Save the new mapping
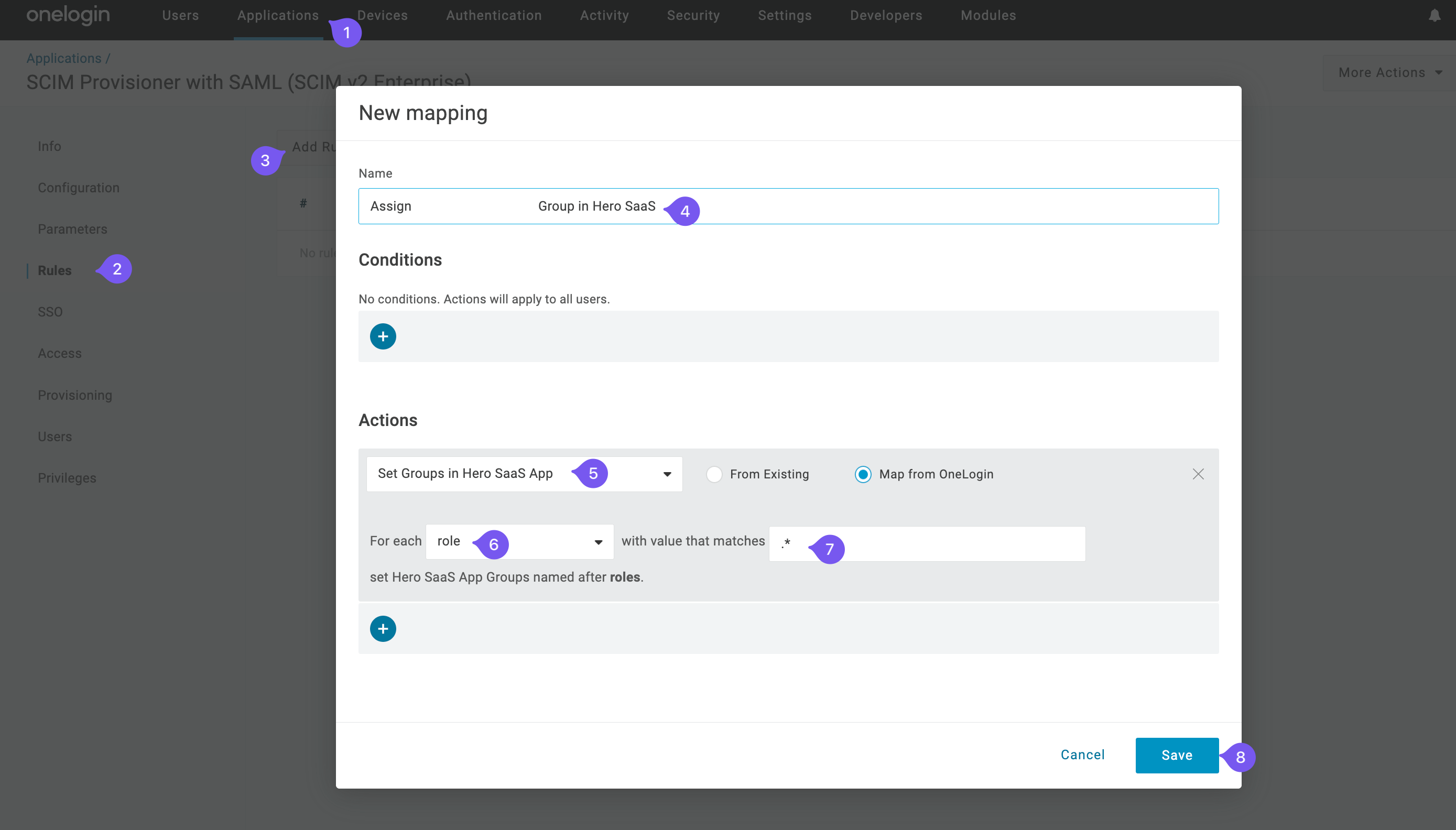The image size is (1456, 830). tap(1176, 755)
